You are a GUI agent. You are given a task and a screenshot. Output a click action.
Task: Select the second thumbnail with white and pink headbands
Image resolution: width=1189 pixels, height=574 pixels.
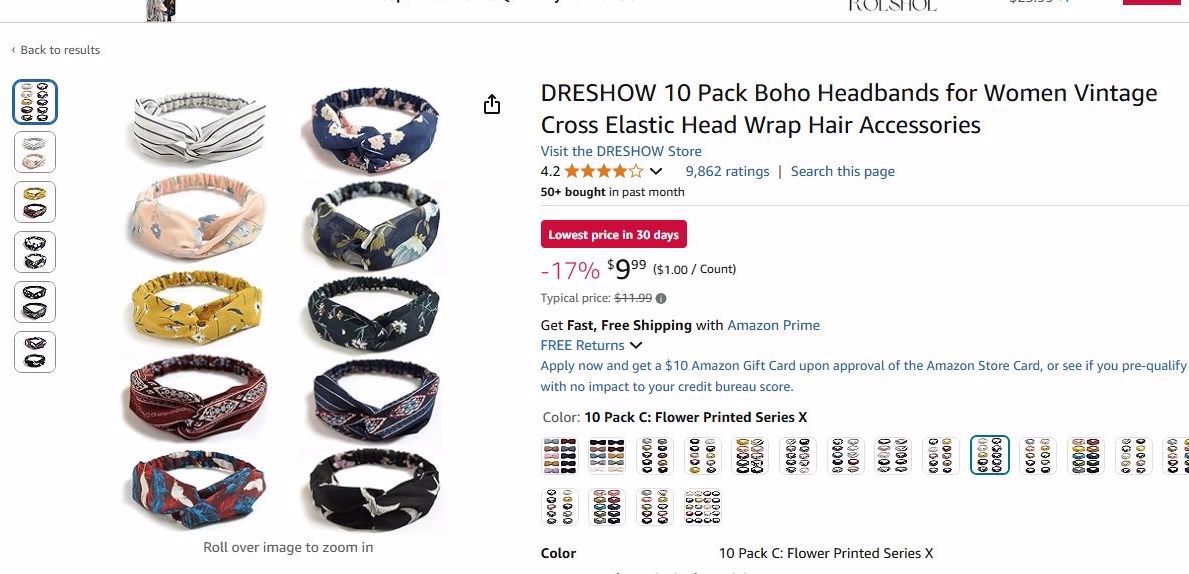pos(35,152)
